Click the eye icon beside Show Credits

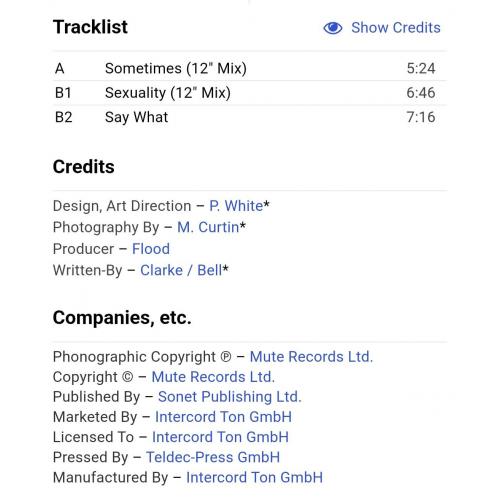333,28
